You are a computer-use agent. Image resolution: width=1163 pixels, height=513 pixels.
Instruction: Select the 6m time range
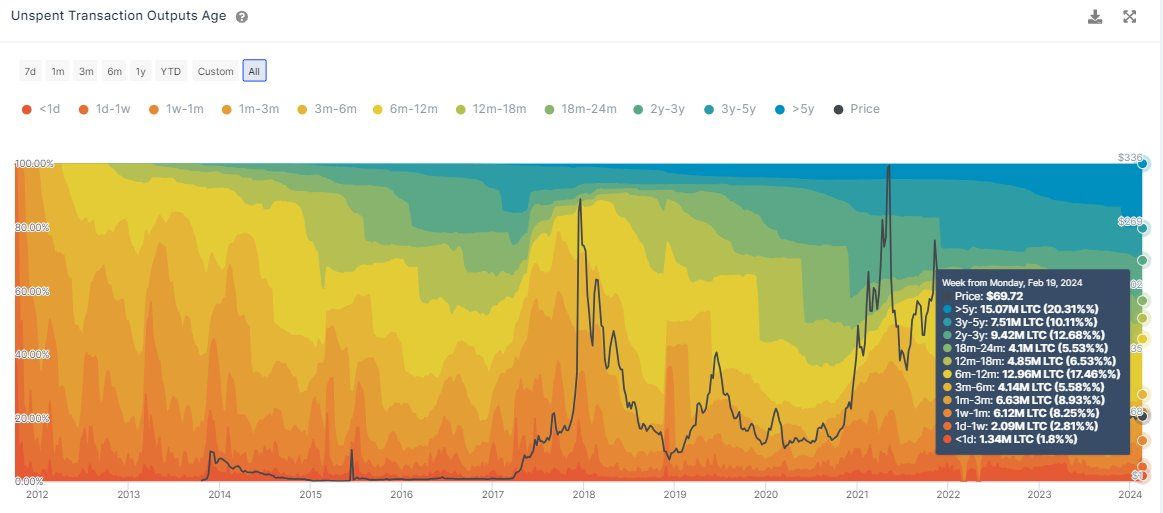(114, 71)
